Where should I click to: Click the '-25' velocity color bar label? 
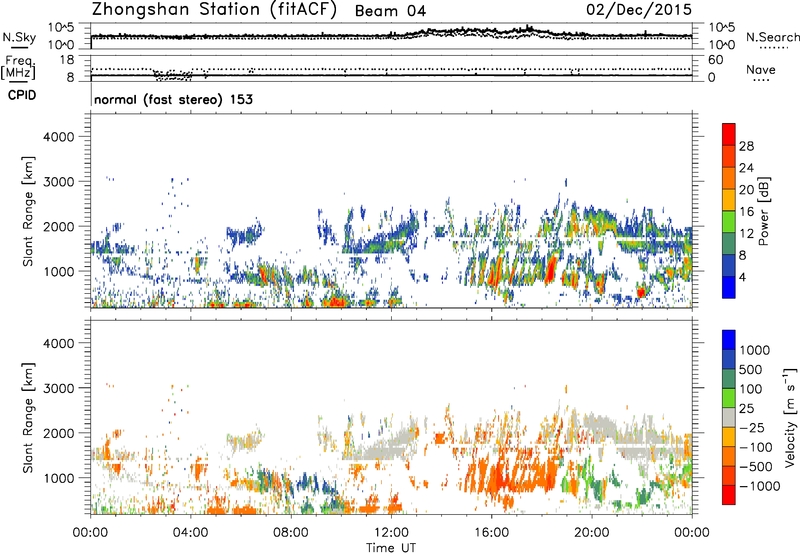(x=752, y=428)
